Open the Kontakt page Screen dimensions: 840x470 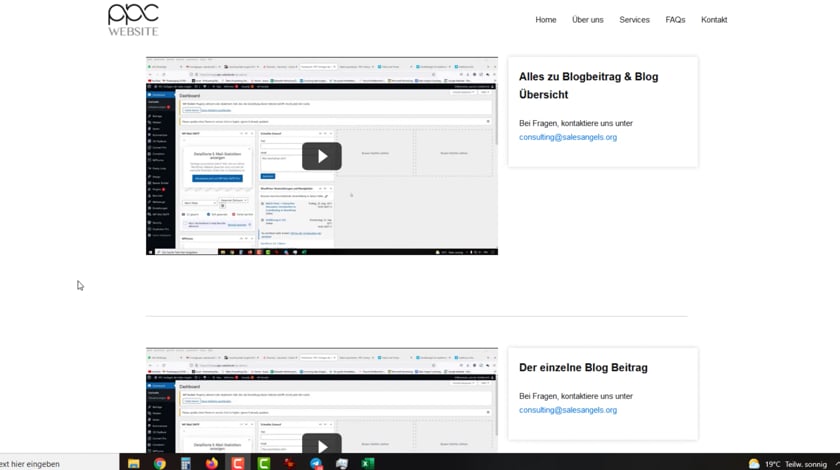pos(714,20)
